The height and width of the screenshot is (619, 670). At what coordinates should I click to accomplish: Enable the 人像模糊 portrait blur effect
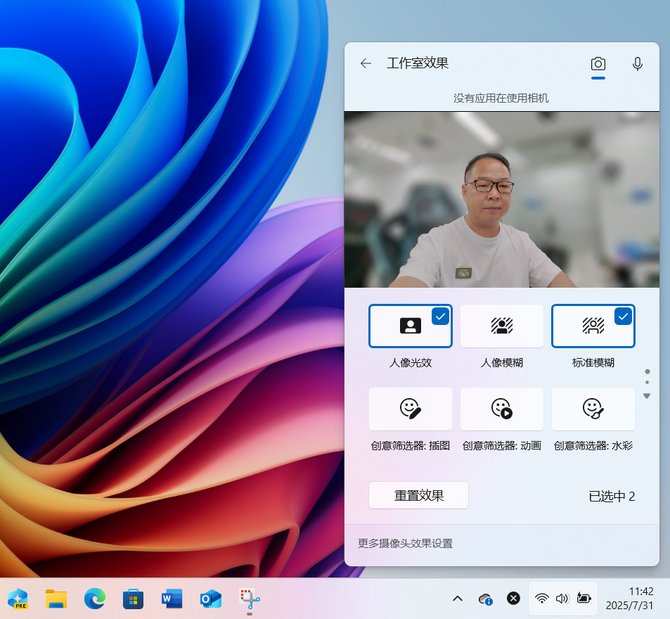coord(501,326)
